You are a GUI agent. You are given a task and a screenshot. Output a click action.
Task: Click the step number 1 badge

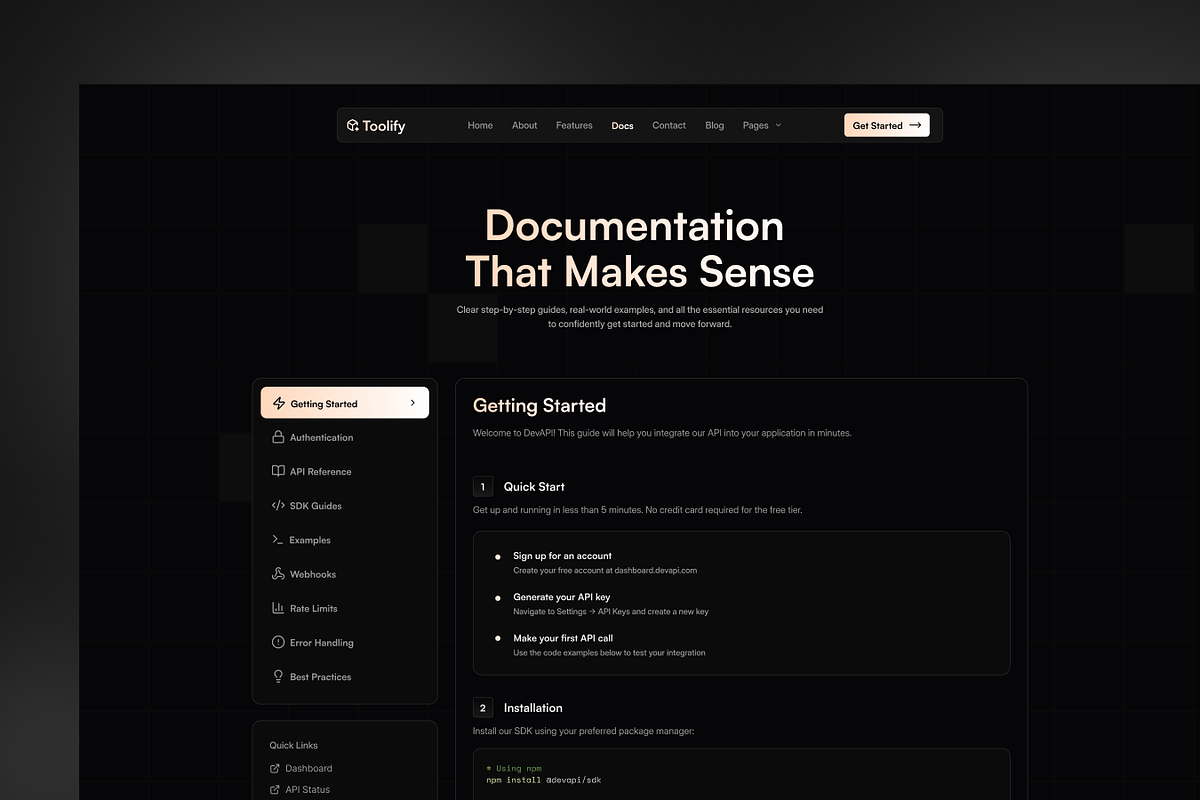[x=483, y=487]
